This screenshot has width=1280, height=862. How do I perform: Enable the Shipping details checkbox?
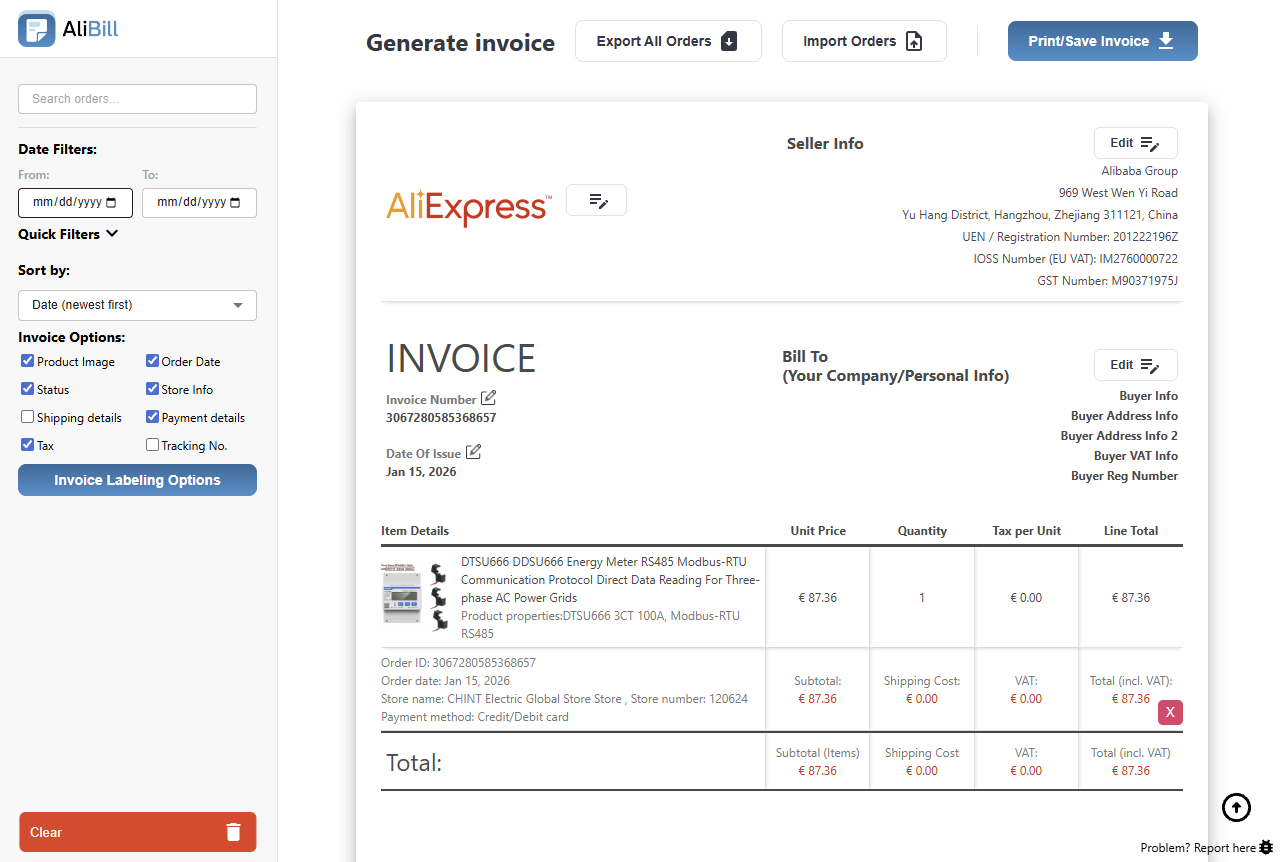coord(26,417)
